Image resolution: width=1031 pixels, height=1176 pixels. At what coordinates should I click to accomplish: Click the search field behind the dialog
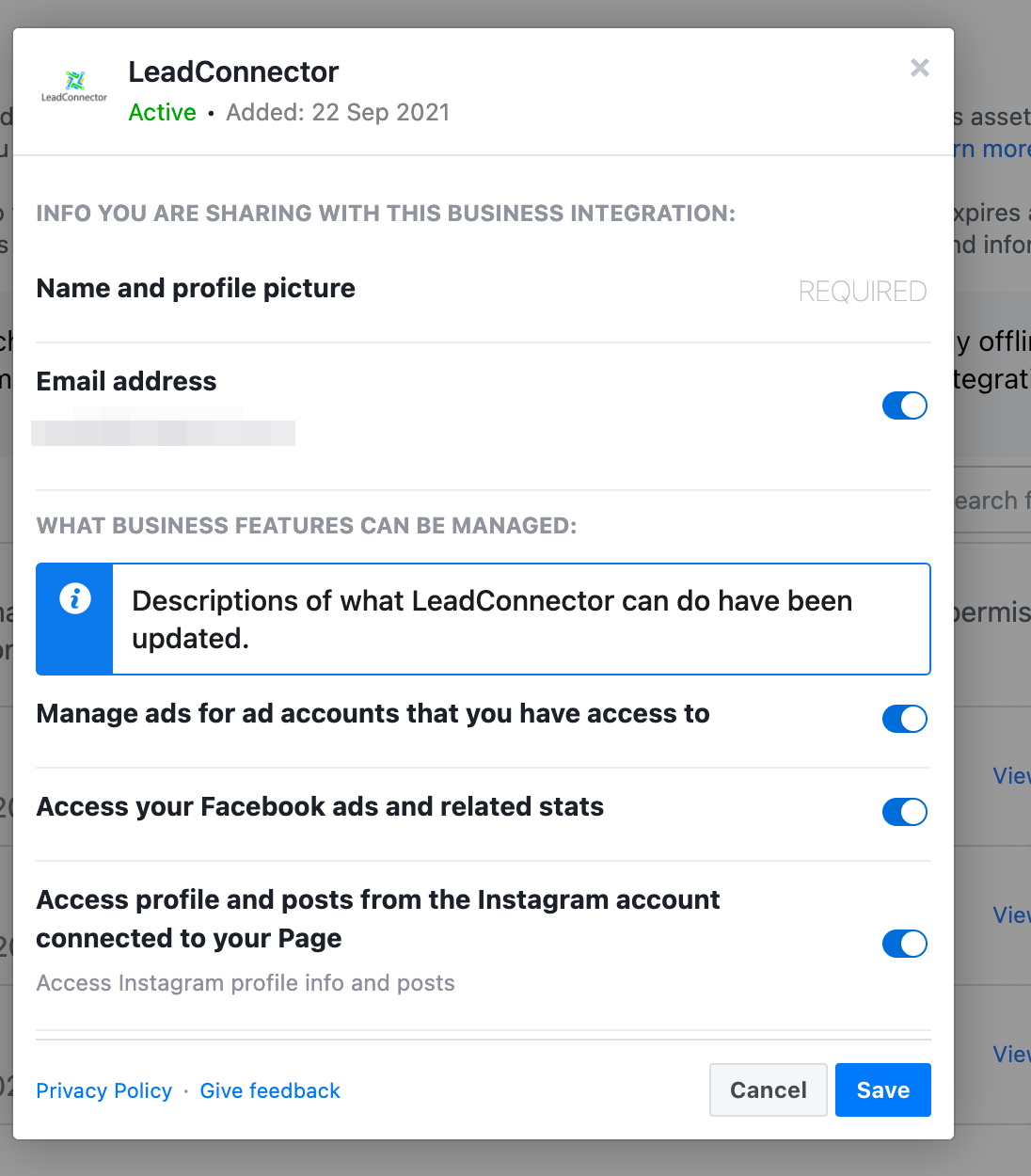[x=992, y=500]
